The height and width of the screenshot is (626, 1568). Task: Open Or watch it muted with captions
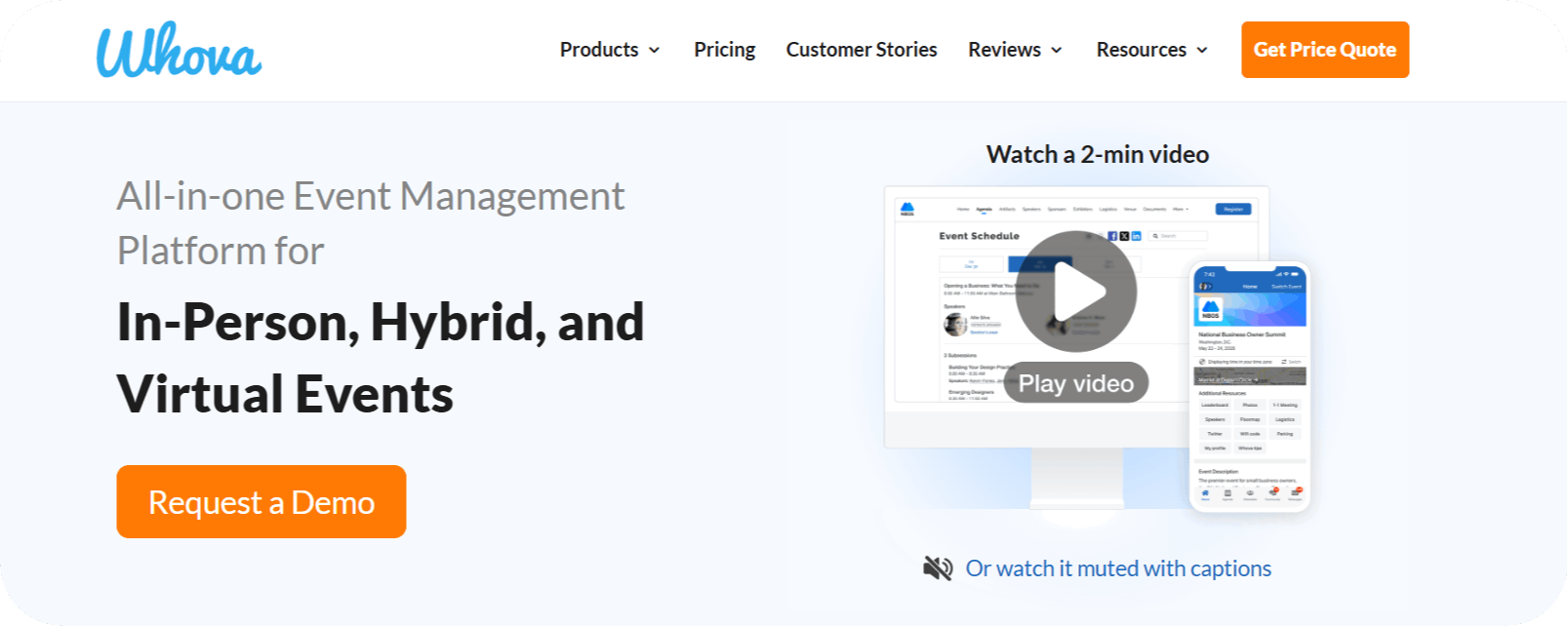(x=1118, y=568)
